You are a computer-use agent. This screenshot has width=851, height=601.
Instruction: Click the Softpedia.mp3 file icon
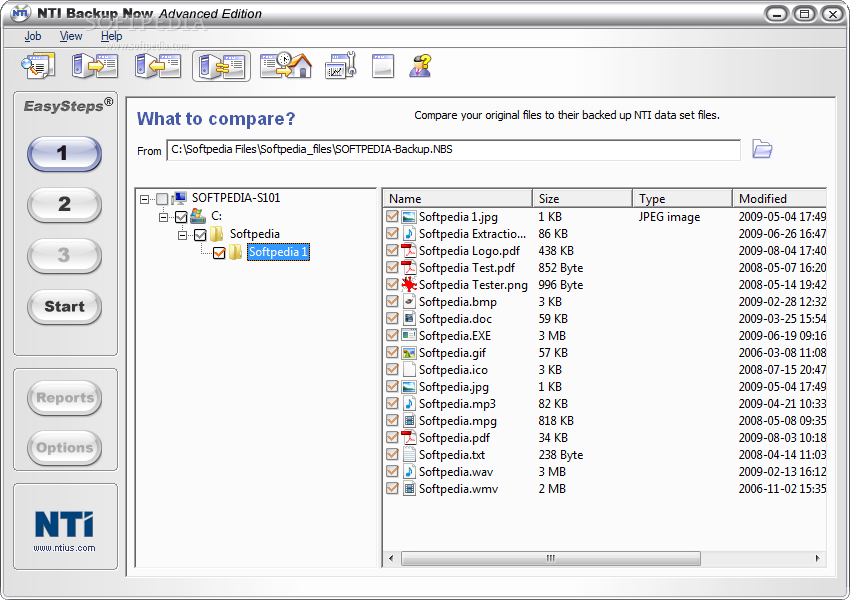(x=409, y=403)
